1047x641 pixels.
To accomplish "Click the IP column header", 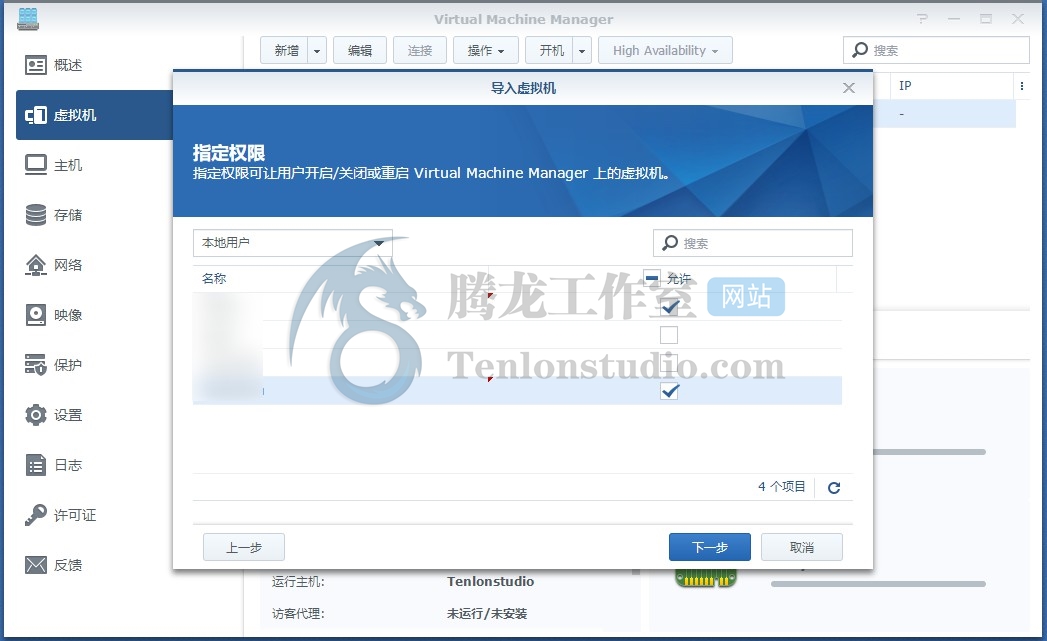I will [953, 85].
